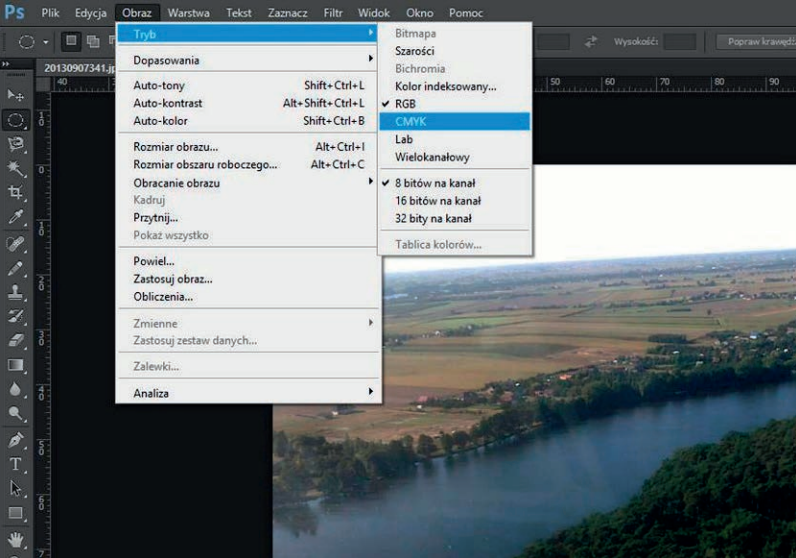Screen dimensions: 796x558
Task: Select the Eyedropper tool
Action: click(16, 217)
